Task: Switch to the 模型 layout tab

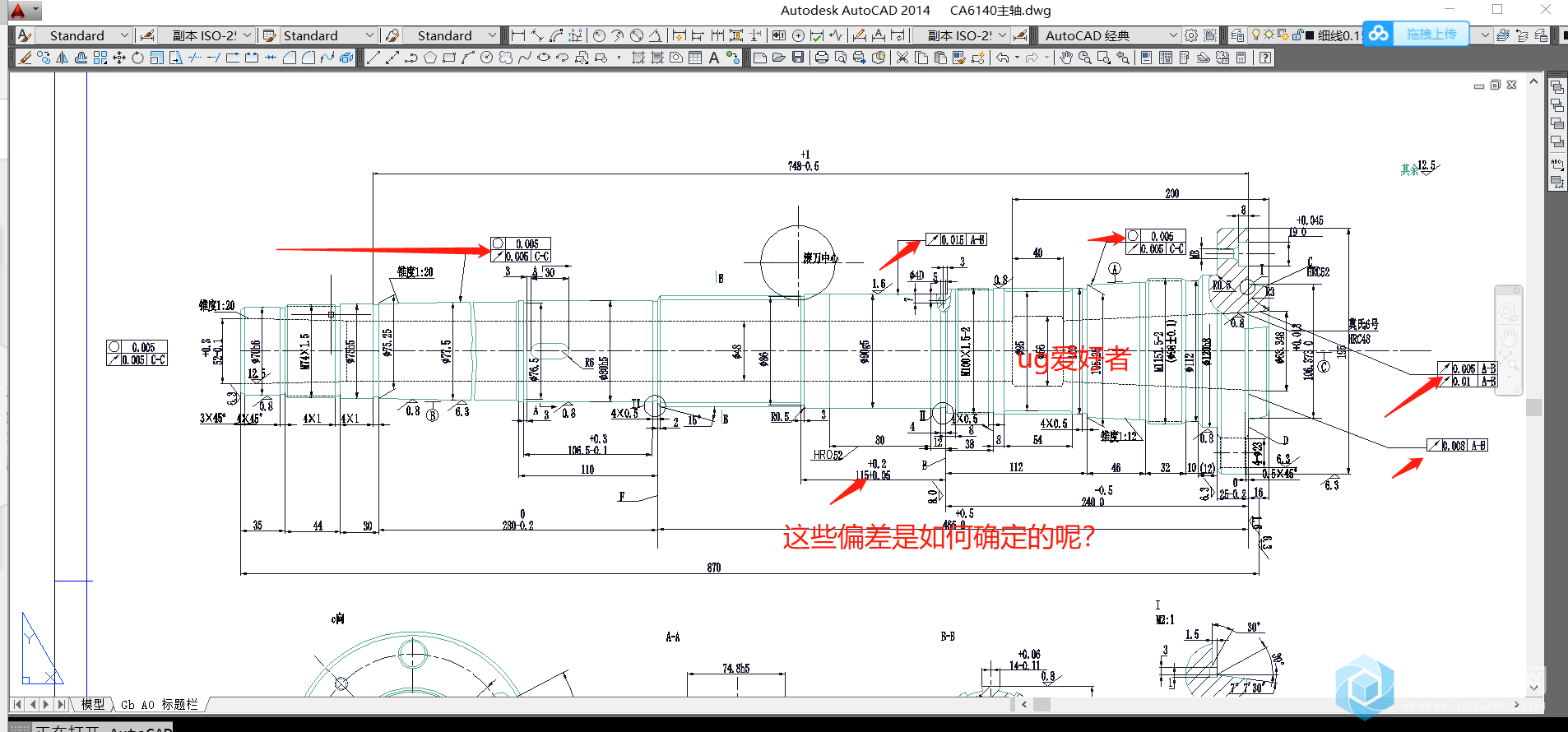Action: (93, 704)
